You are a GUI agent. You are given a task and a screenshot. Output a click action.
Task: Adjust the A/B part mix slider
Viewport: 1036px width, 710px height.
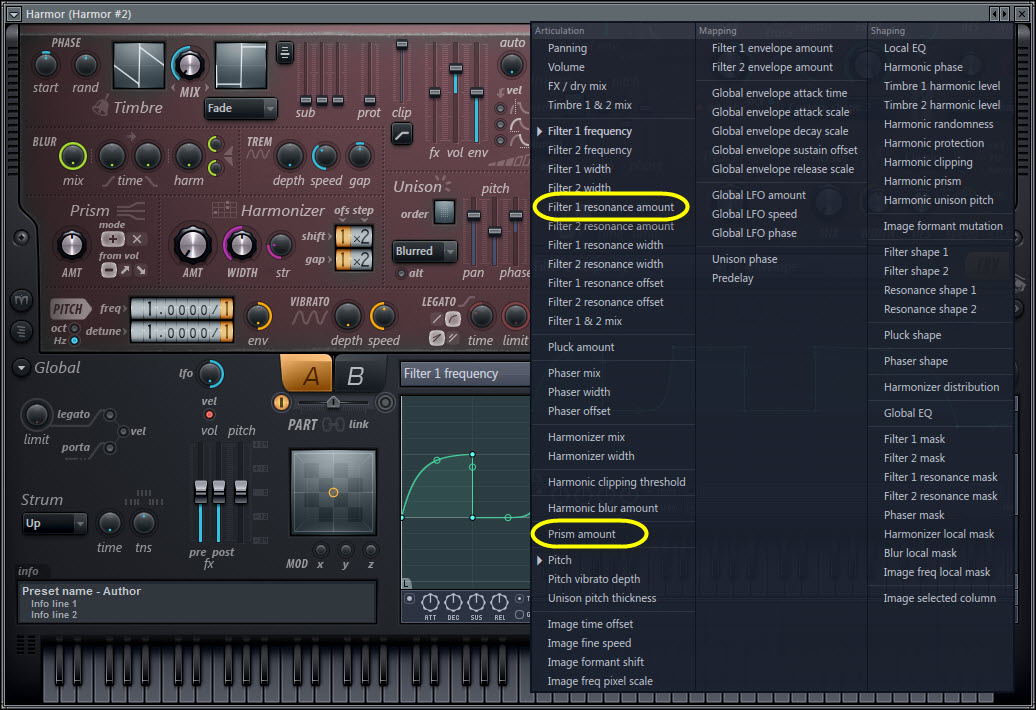333,402
